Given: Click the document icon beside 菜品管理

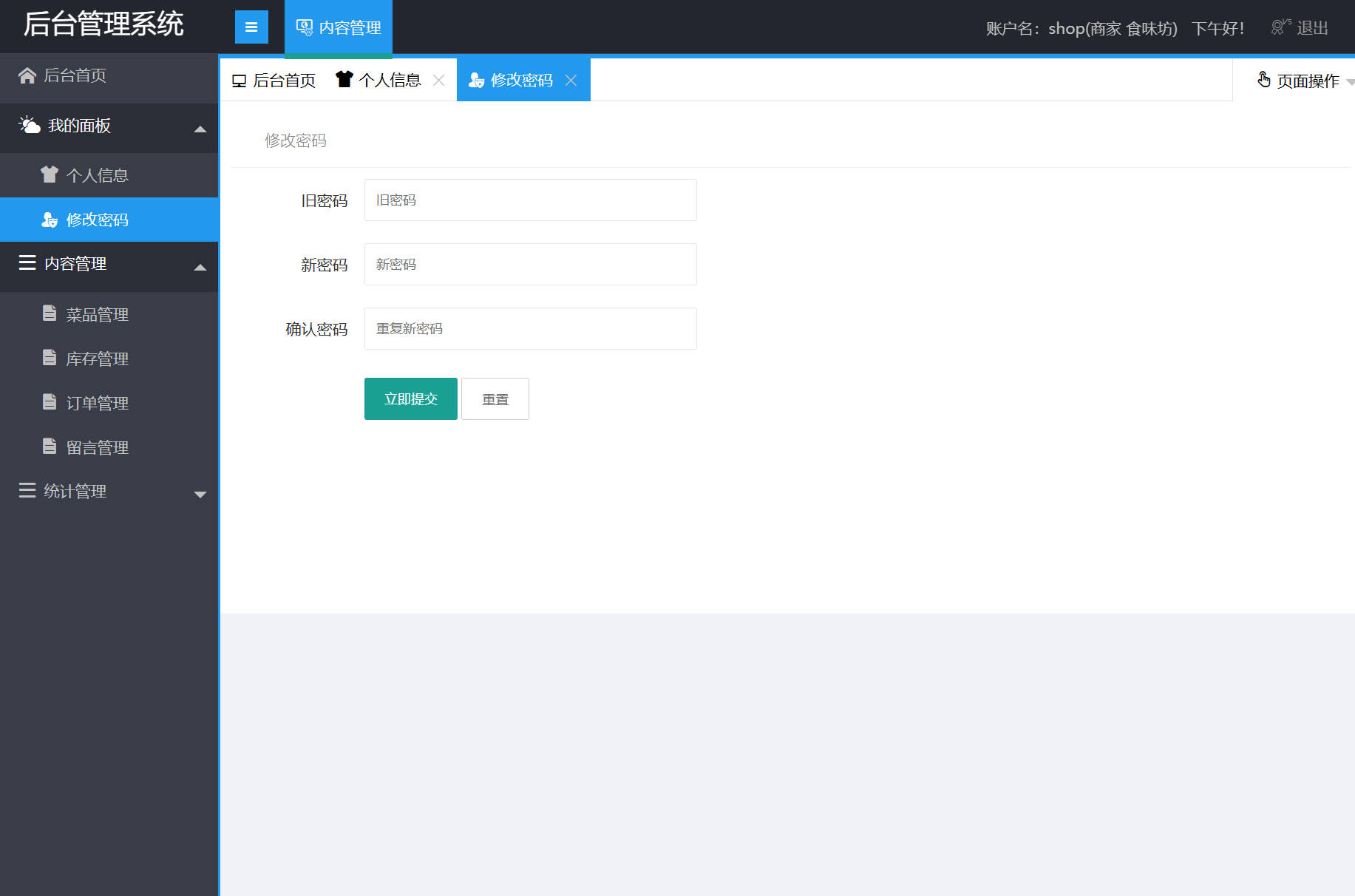Looking at the screenshot, I should 50,313.
